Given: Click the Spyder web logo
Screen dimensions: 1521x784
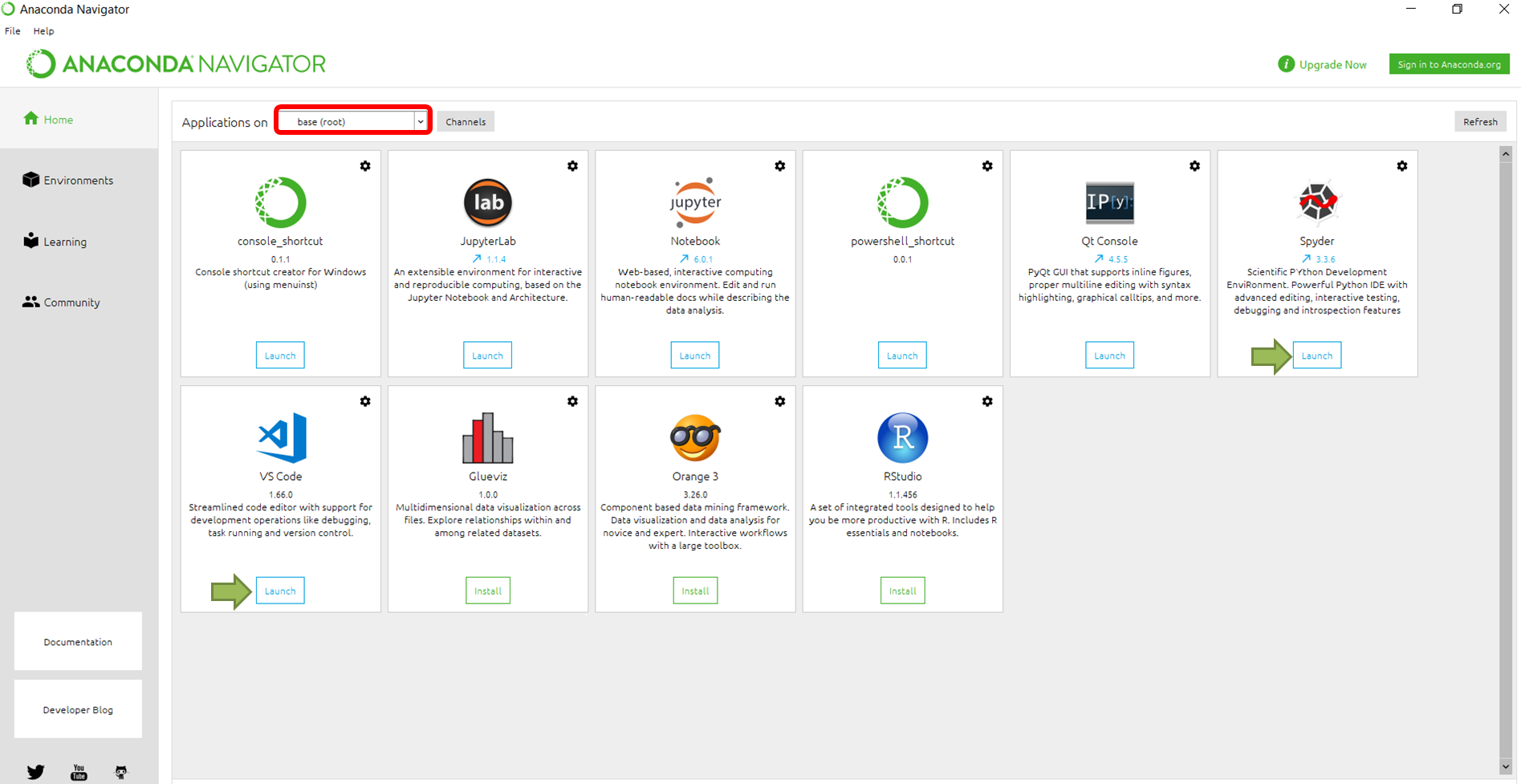Looking at the screenshot, I should 1317,201.
